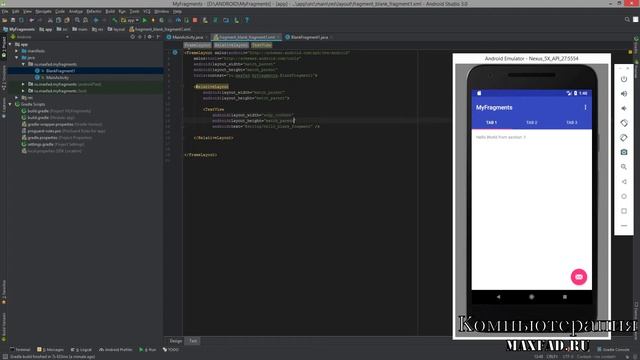Click the FrameLayout breadcrumb tag
Image resolution: width=640 pixels, height=360 pixels.
pos(197,45)
